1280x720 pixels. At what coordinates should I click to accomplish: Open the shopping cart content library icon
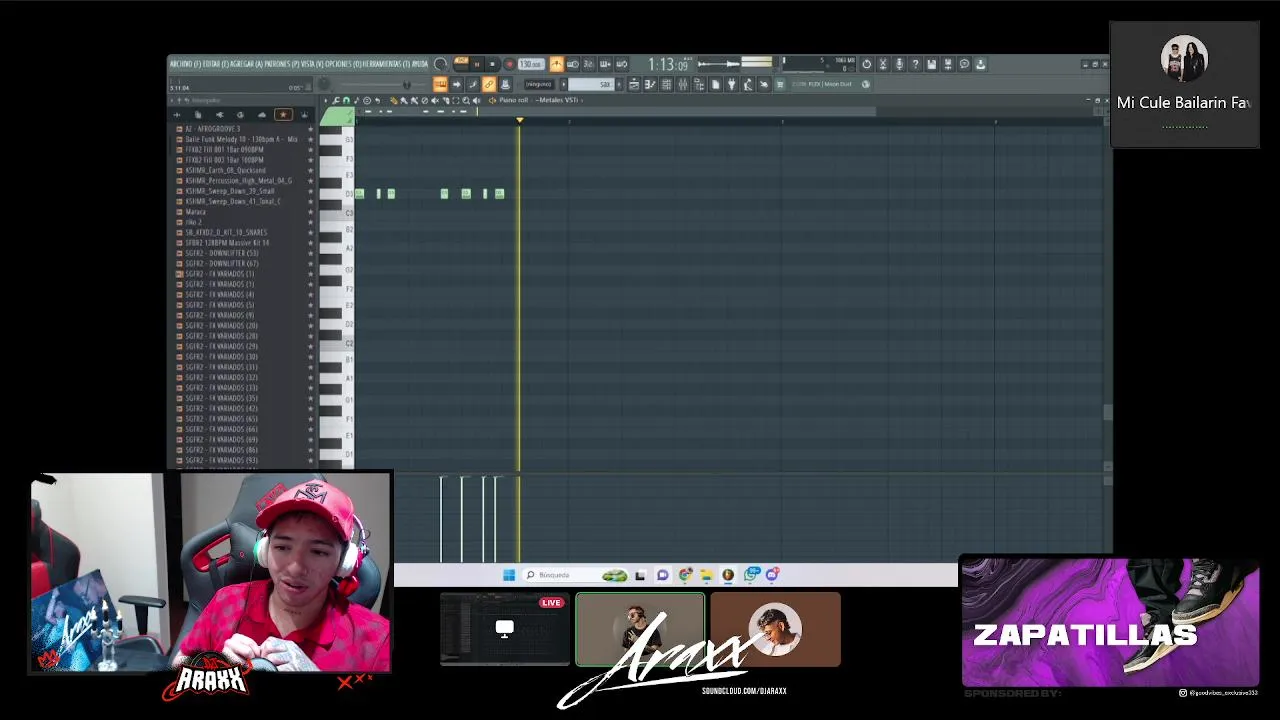click(780, 84)
